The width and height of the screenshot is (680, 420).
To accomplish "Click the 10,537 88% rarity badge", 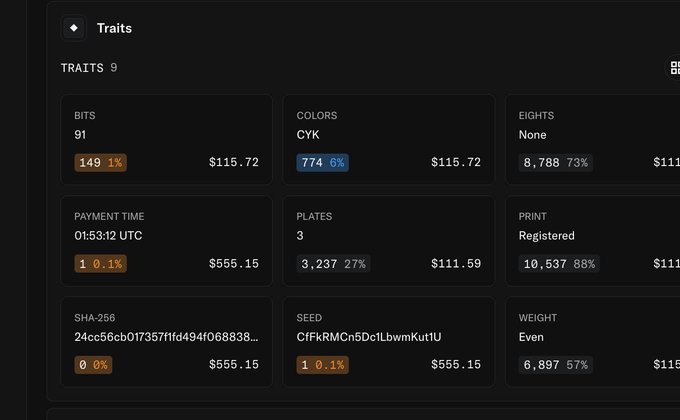I will [559, 264].
